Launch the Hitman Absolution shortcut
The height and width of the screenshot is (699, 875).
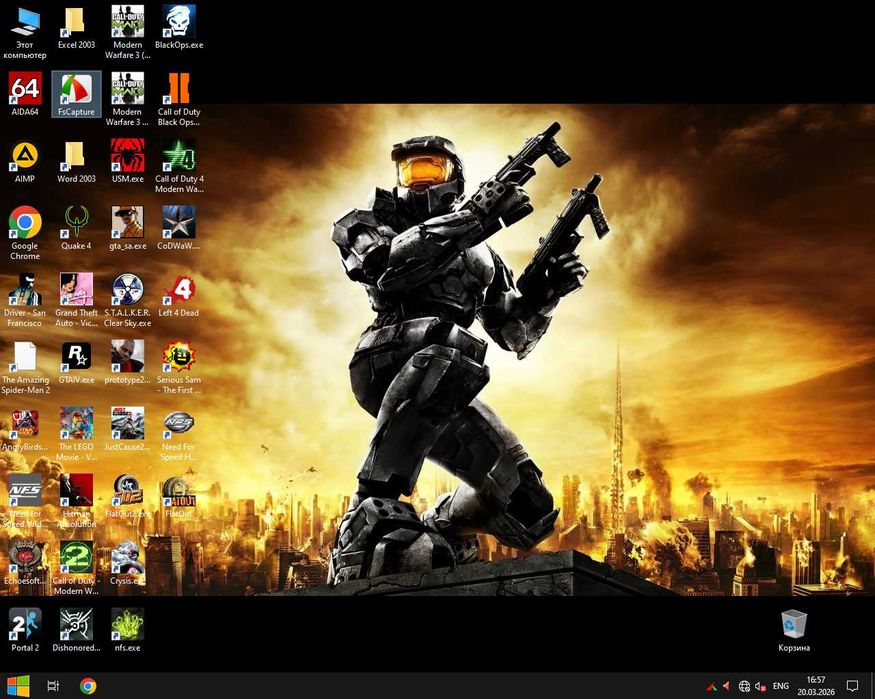tap(76, 501)
